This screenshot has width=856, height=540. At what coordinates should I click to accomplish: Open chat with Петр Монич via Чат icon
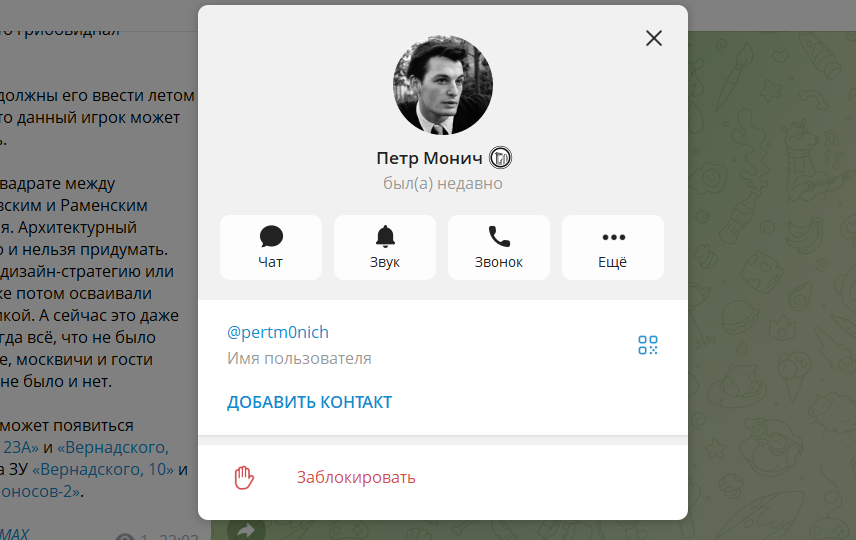click(x=271, y=247)
